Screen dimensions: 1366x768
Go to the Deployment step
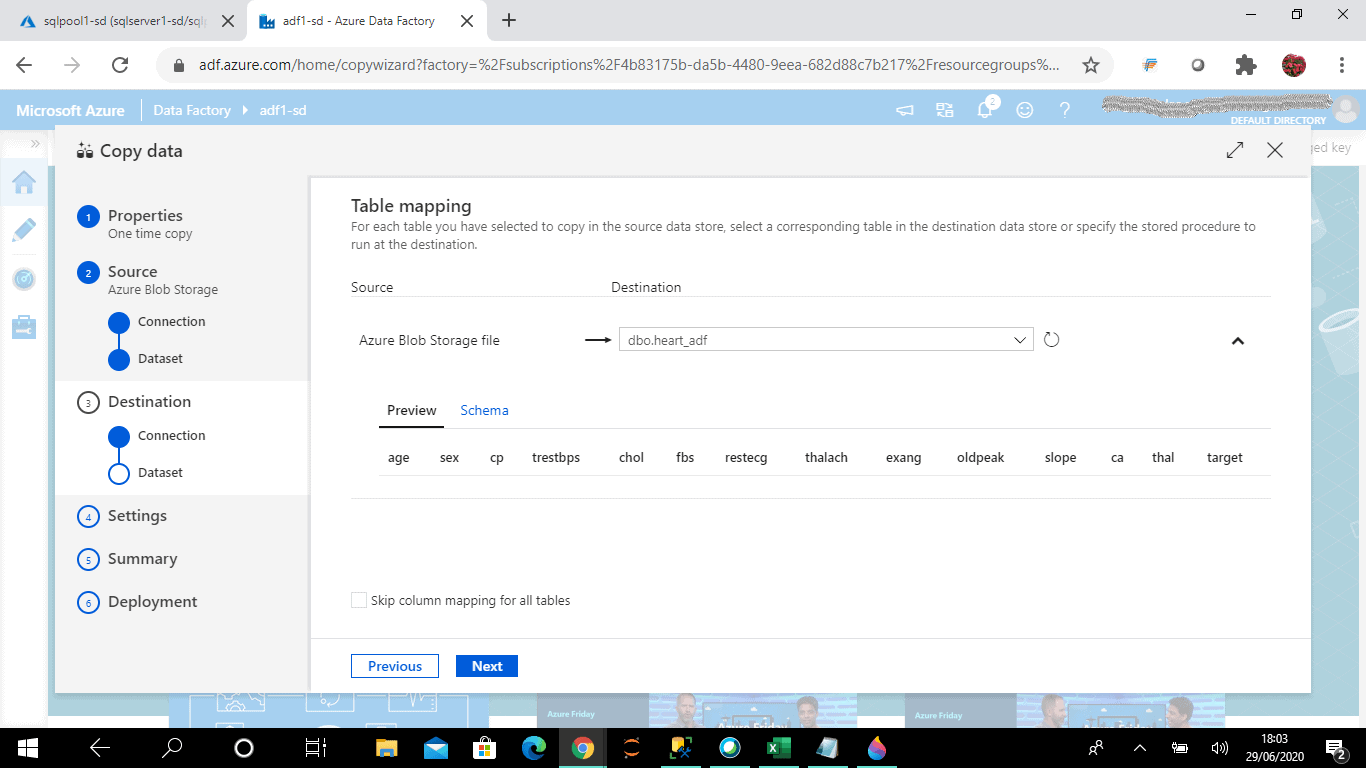pos(152,602)
